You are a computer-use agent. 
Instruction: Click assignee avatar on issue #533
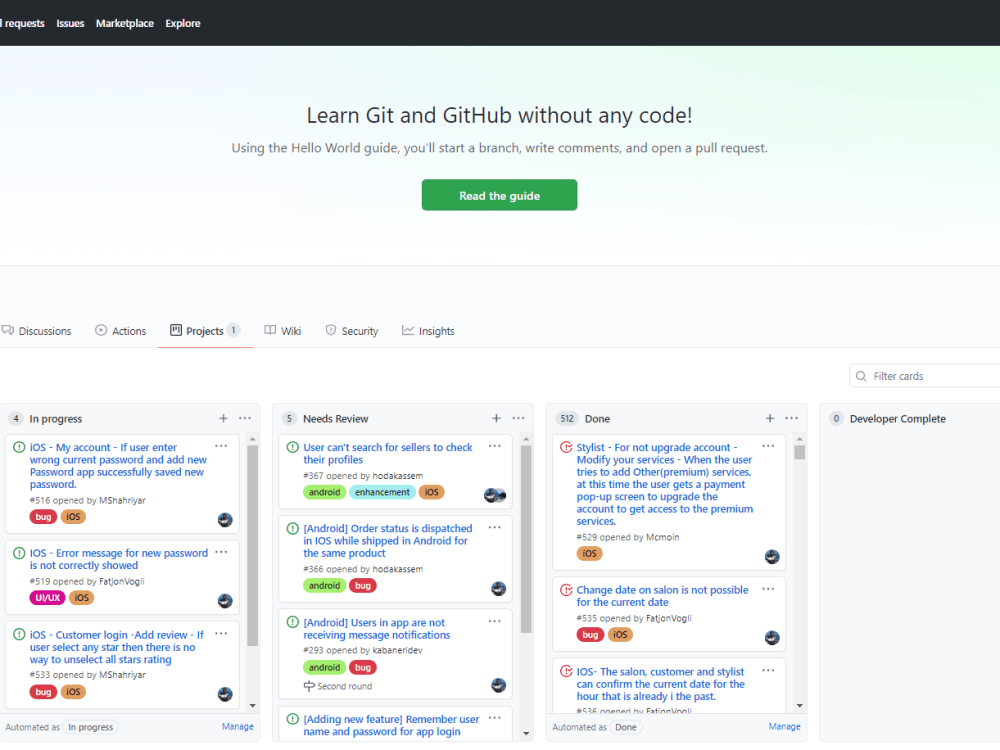pyautogui.click(x=225, y=695)
